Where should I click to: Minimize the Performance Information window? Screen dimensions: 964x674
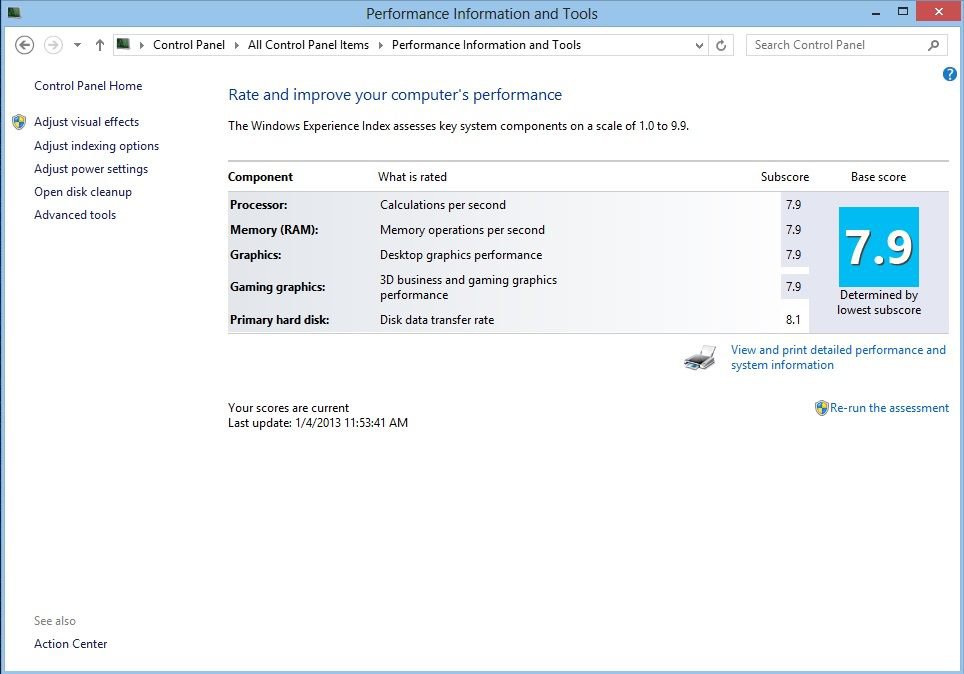point(876,12)
